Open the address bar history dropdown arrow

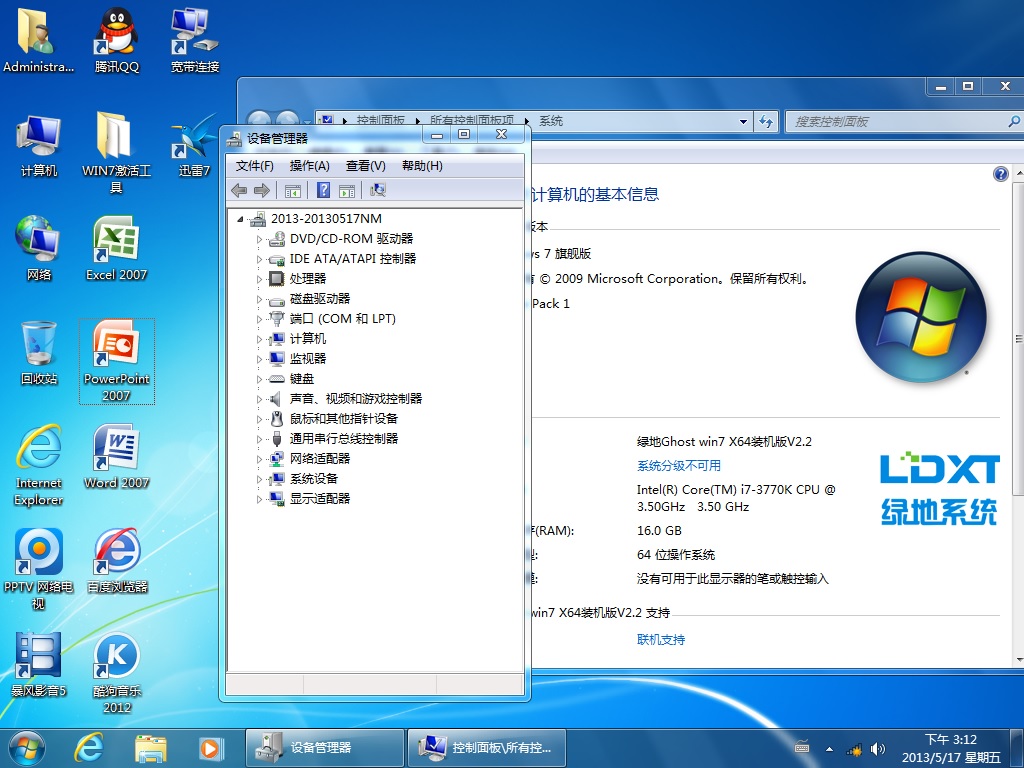tap(743, 121)
